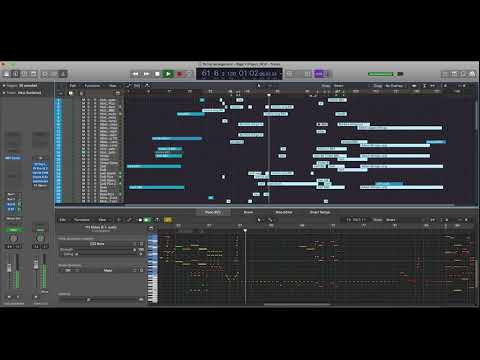Toggle Flex view in tracks area
This screenshot has height=360, width=480.
click(137, 86)
